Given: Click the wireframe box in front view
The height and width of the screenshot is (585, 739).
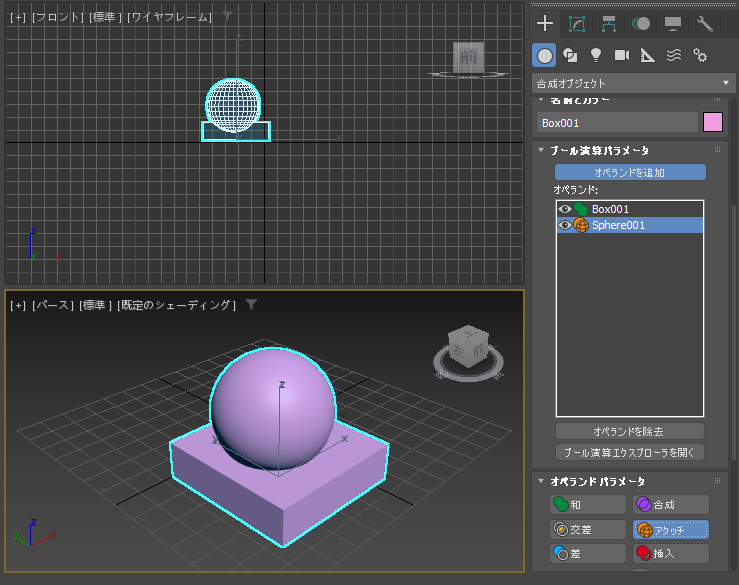Looking at the screenshot, I should [x=236, y=134].
